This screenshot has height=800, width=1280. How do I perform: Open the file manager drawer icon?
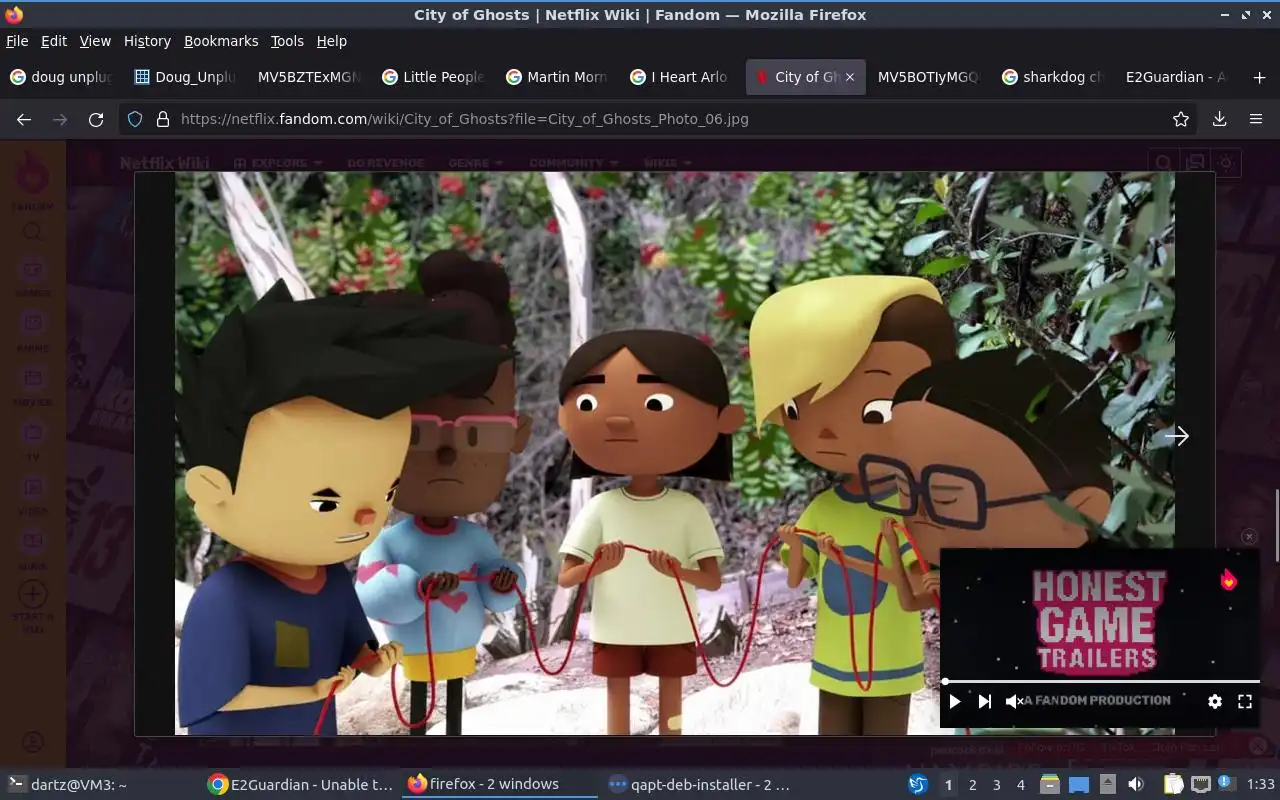coord(1050,785)
